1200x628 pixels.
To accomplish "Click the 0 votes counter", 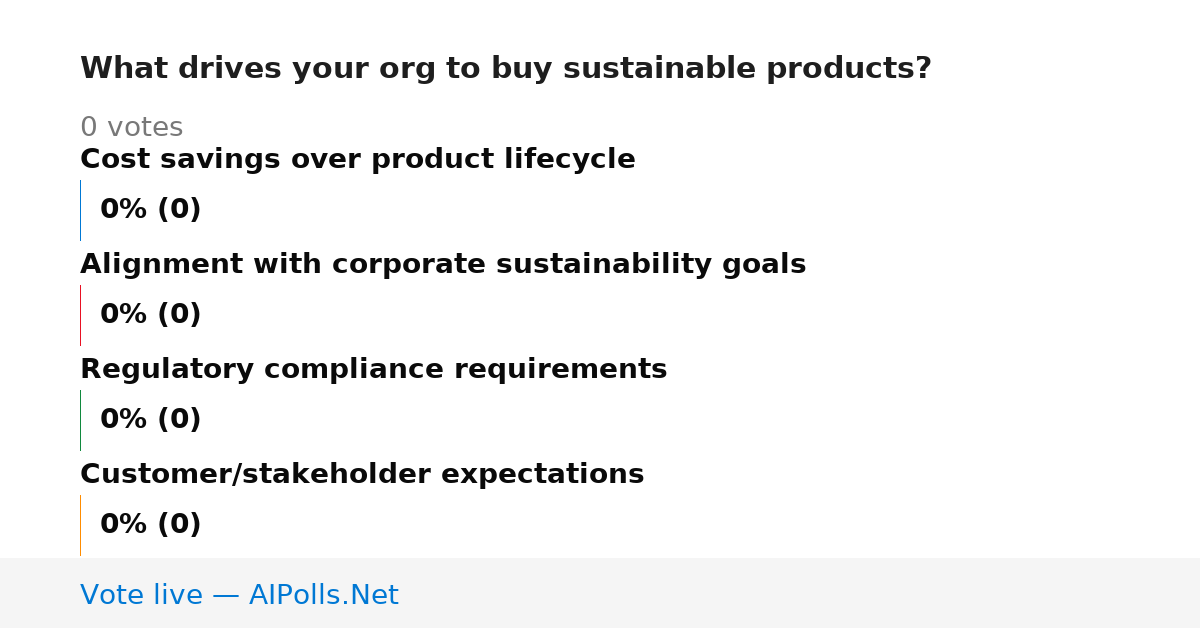I will [131, 128].
